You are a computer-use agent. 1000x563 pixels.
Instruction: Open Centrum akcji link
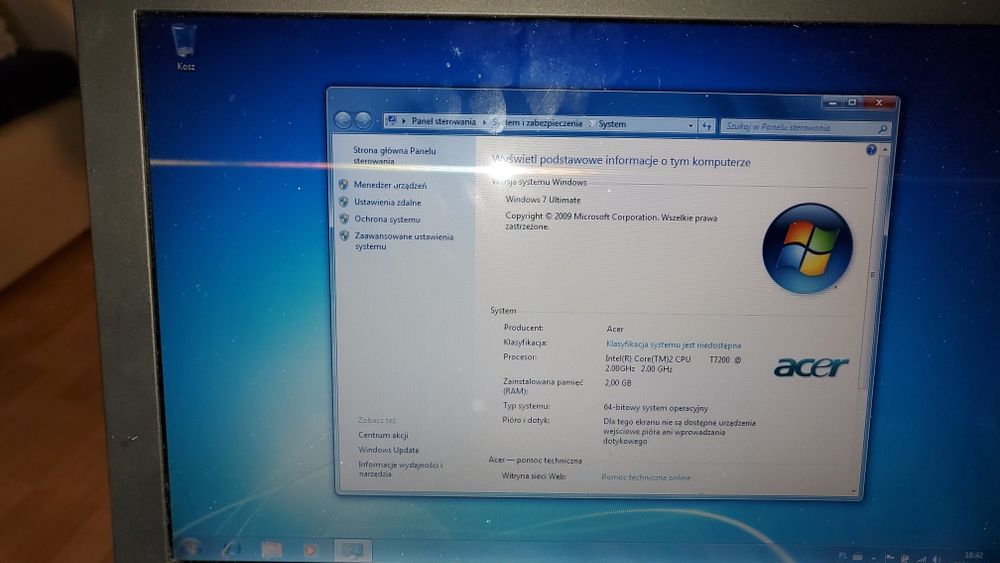tap(383, 435)
